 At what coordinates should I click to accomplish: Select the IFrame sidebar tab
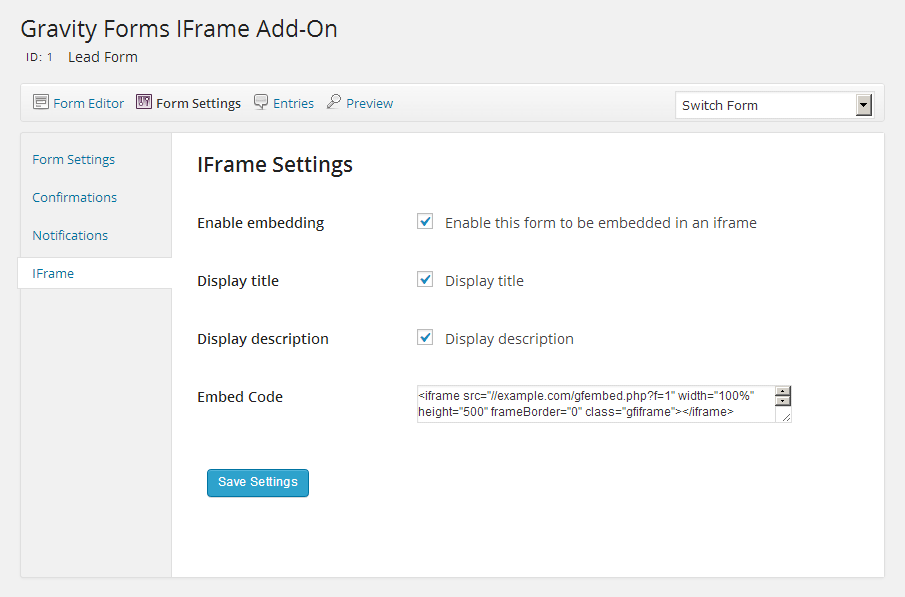click(x=53, y=273)
